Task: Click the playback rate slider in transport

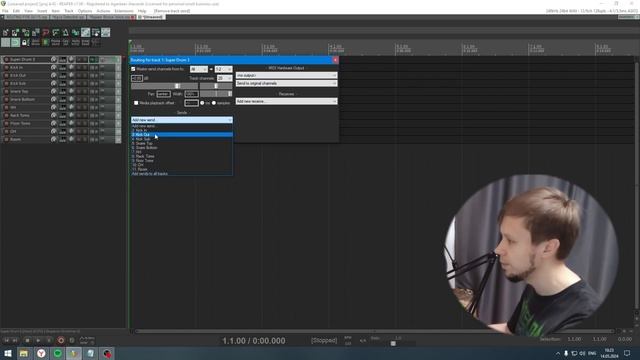Action: coord(393,344)
